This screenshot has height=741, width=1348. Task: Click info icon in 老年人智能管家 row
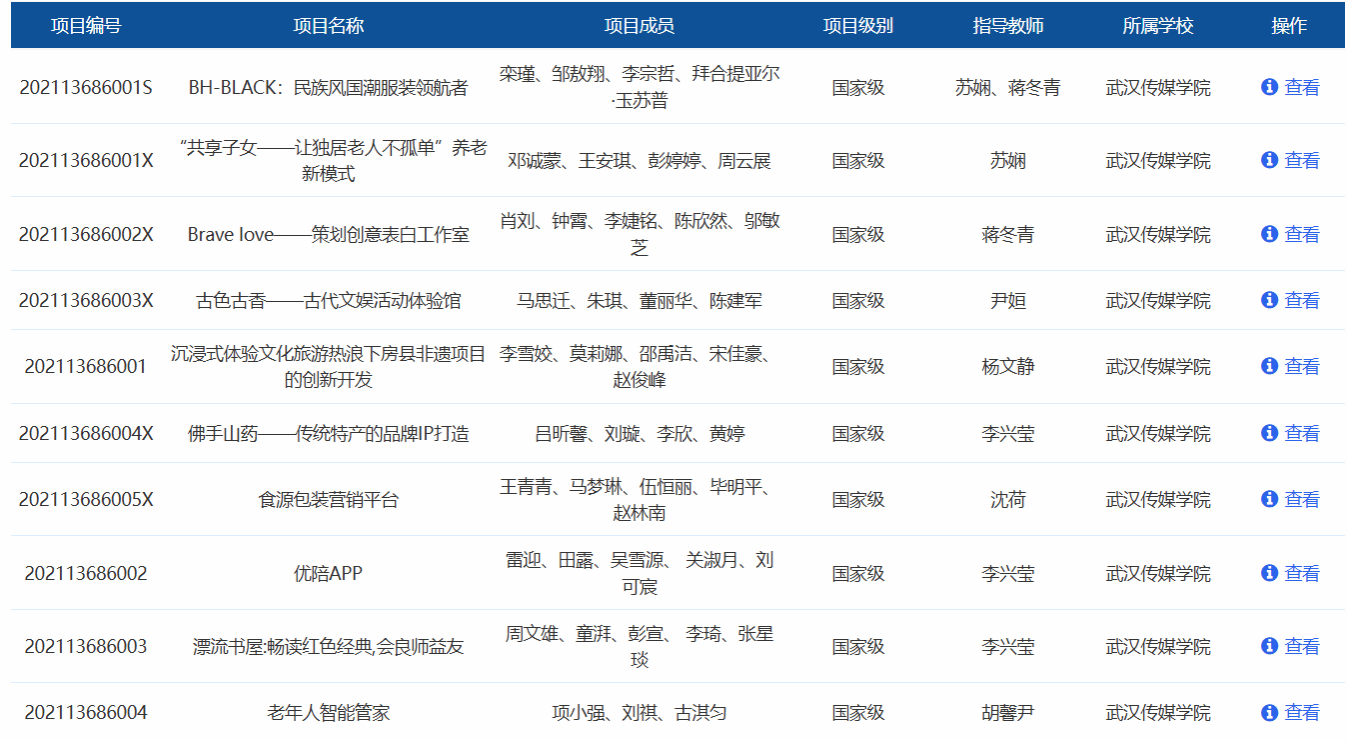(x=1269, y=712)
